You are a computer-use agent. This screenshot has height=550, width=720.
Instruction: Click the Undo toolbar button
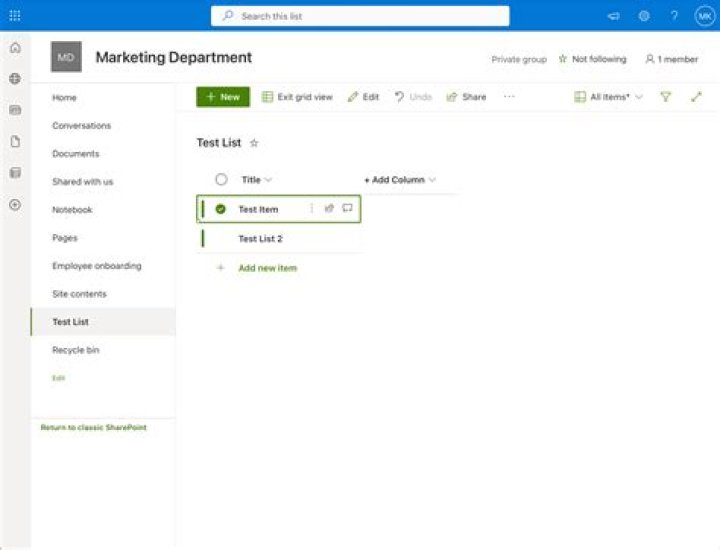point(413,97)
